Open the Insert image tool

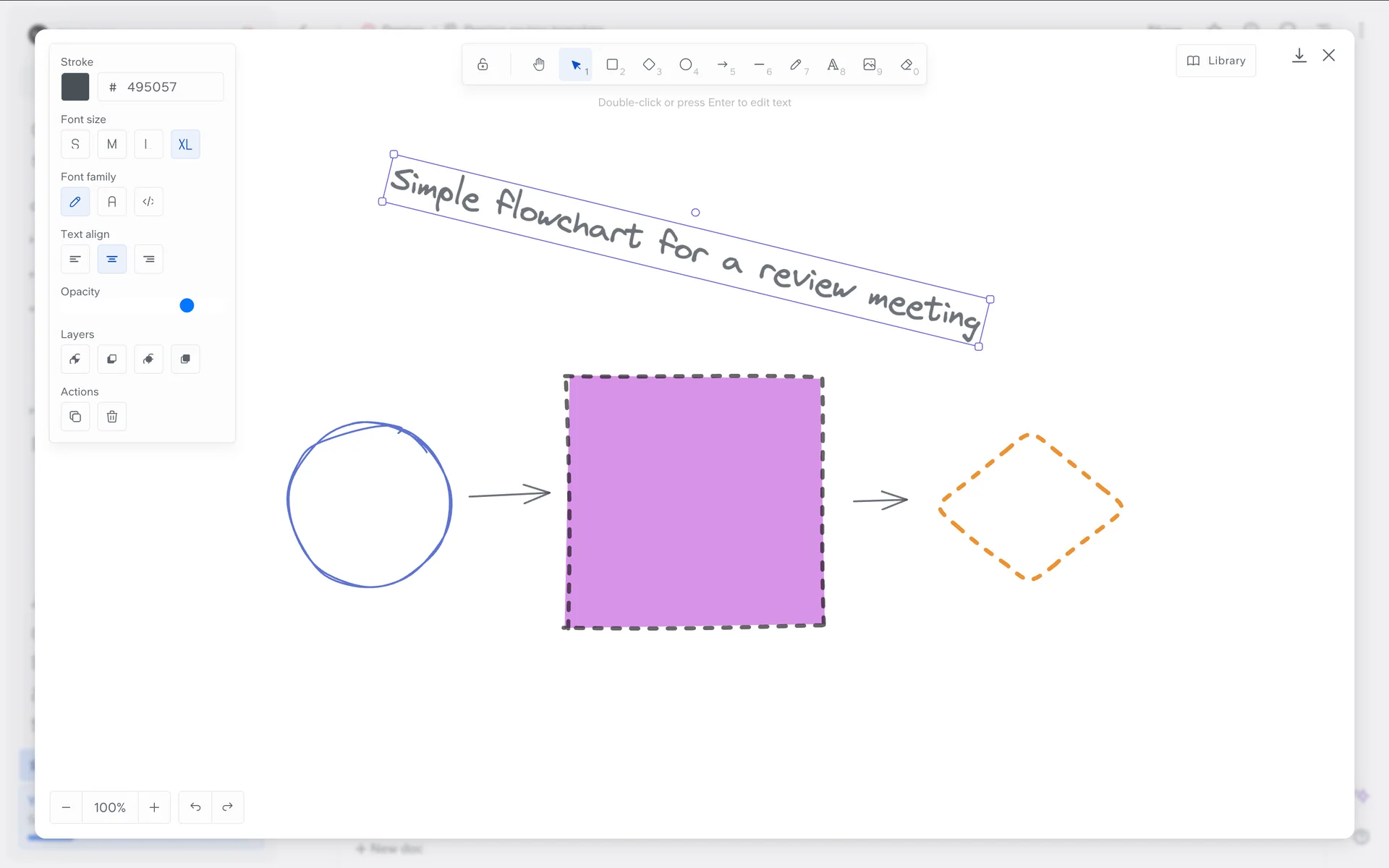(x=870, y=65)
